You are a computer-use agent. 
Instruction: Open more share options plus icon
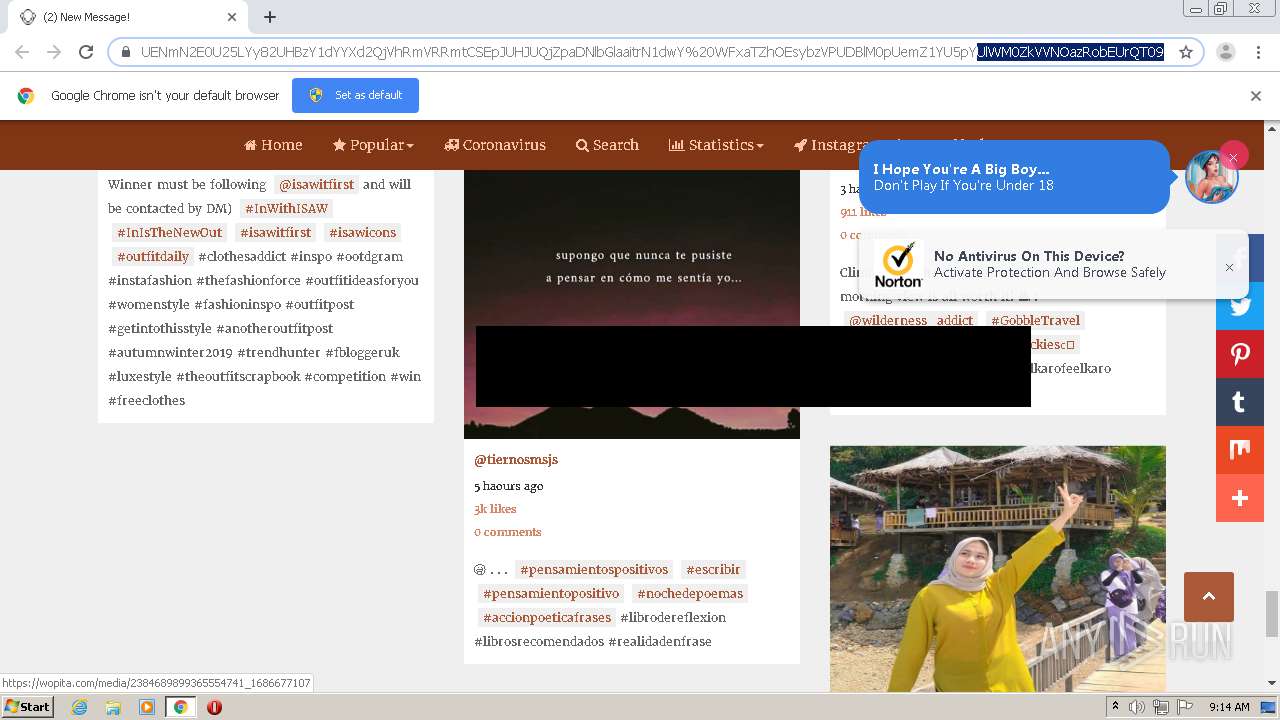(x=1240, y=498)
